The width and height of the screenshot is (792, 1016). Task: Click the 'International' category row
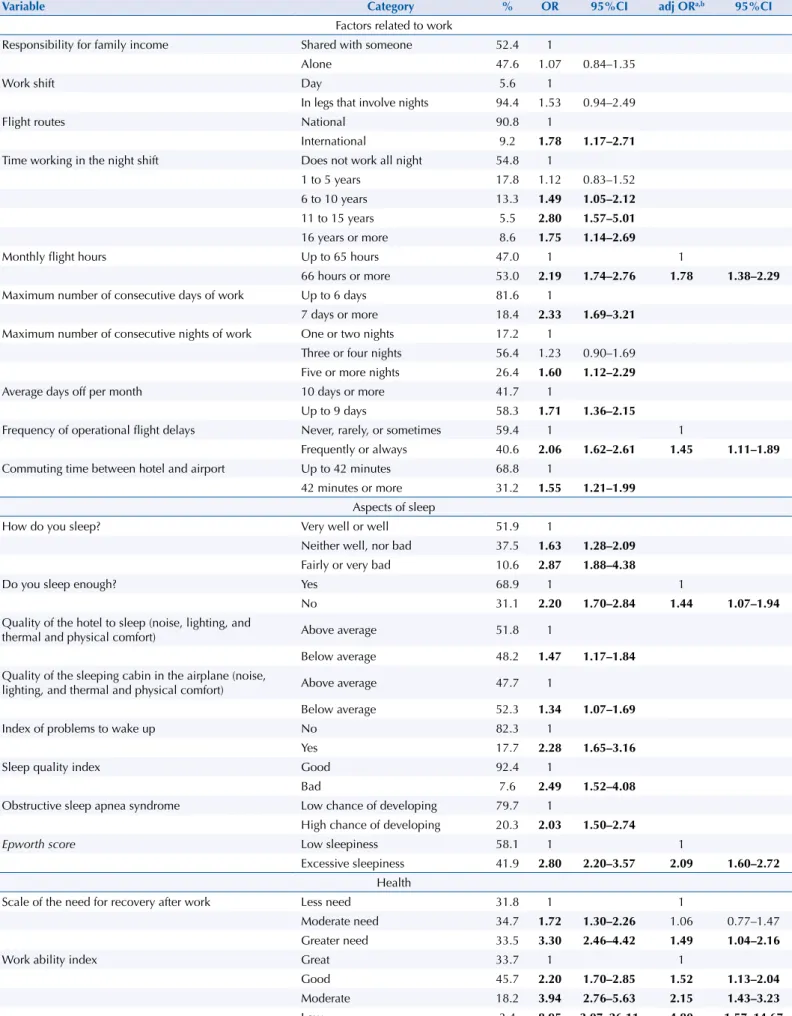click(333, 141)
